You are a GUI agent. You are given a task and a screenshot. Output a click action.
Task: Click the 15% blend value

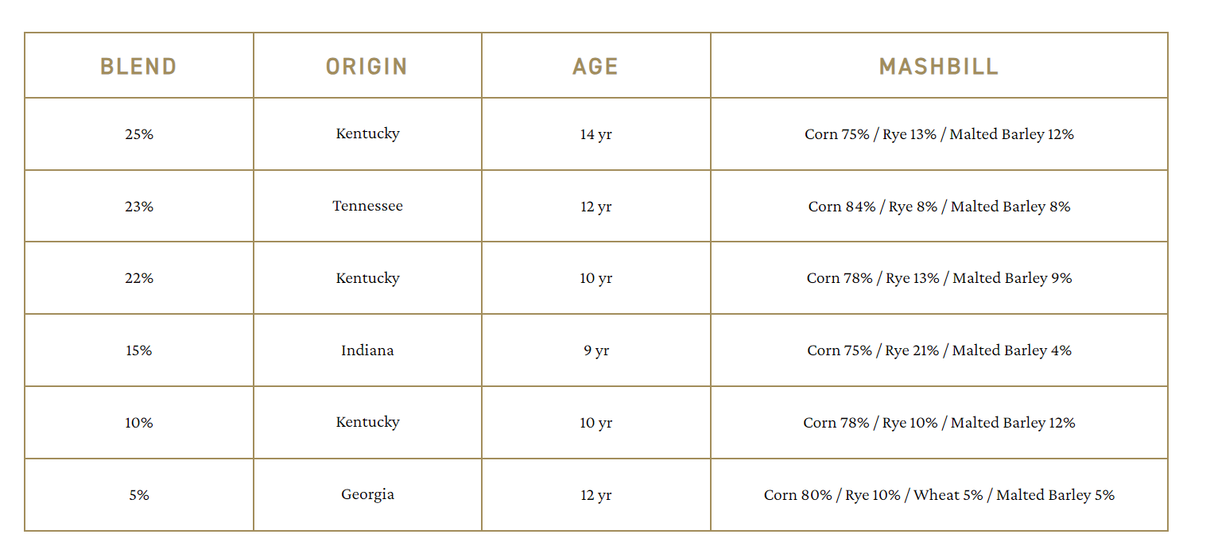pyautogui.click(x=139, y=350)
